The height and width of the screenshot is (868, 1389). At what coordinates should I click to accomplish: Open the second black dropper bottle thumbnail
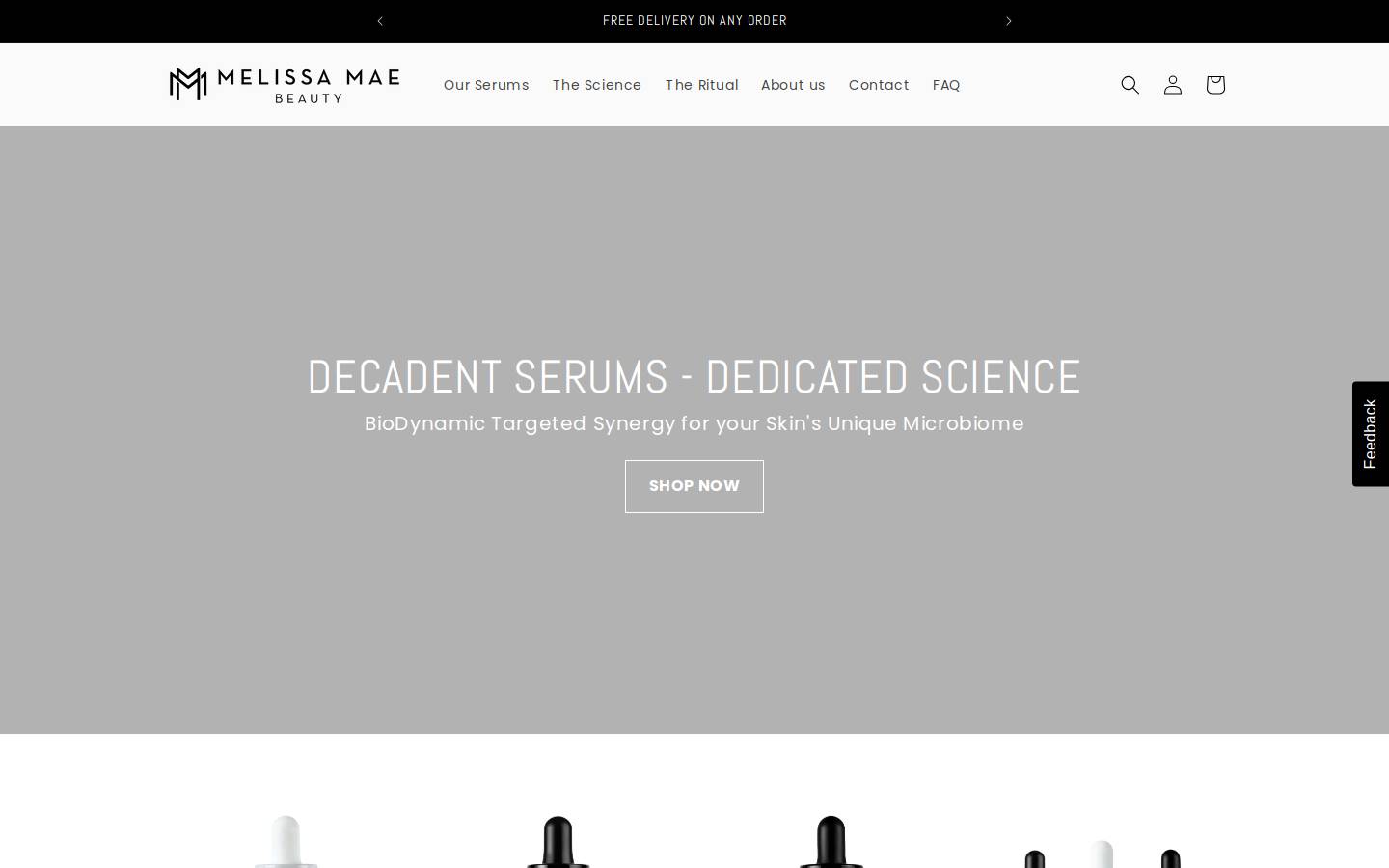(831, 841)
